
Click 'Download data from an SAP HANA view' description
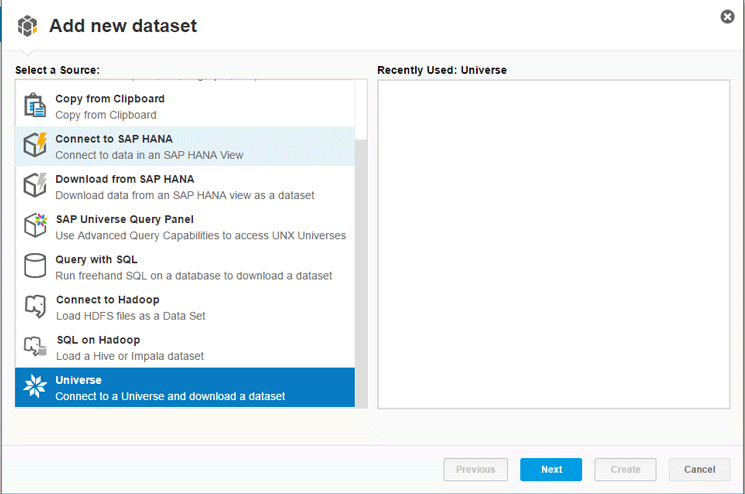185,195
